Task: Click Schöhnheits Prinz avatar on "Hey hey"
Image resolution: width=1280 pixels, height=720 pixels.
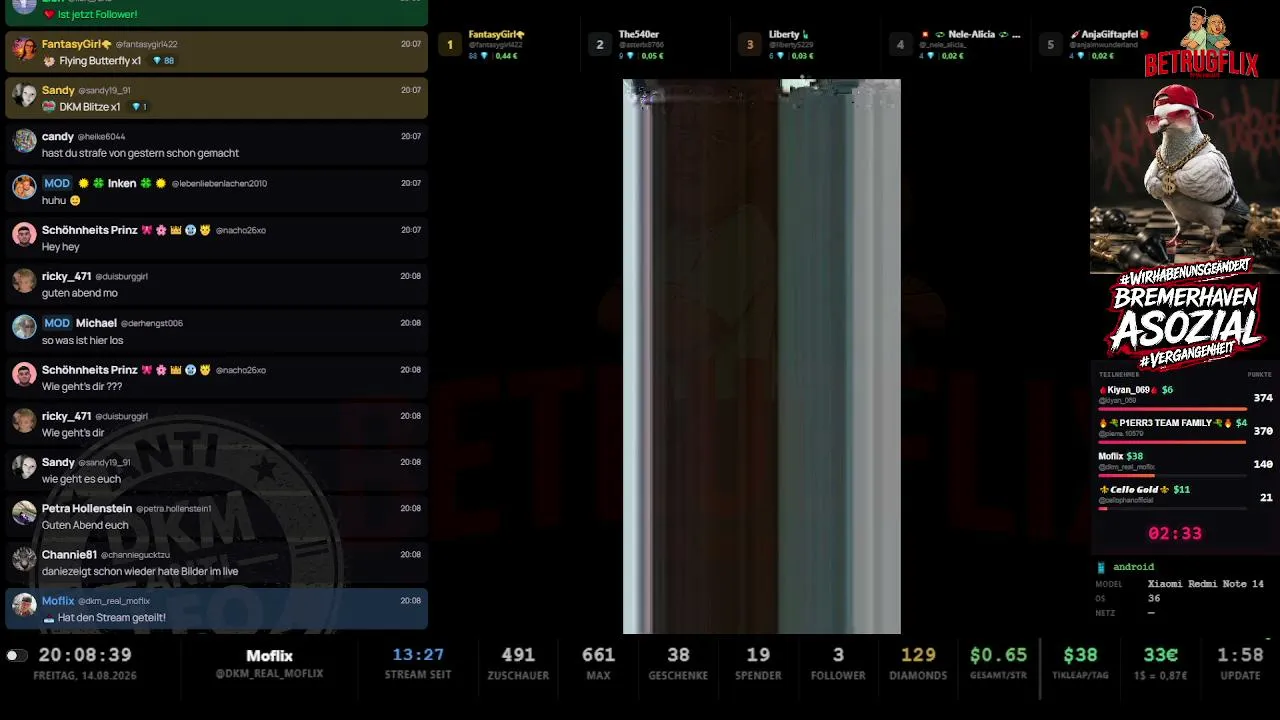Action: (x=25, y=234)
